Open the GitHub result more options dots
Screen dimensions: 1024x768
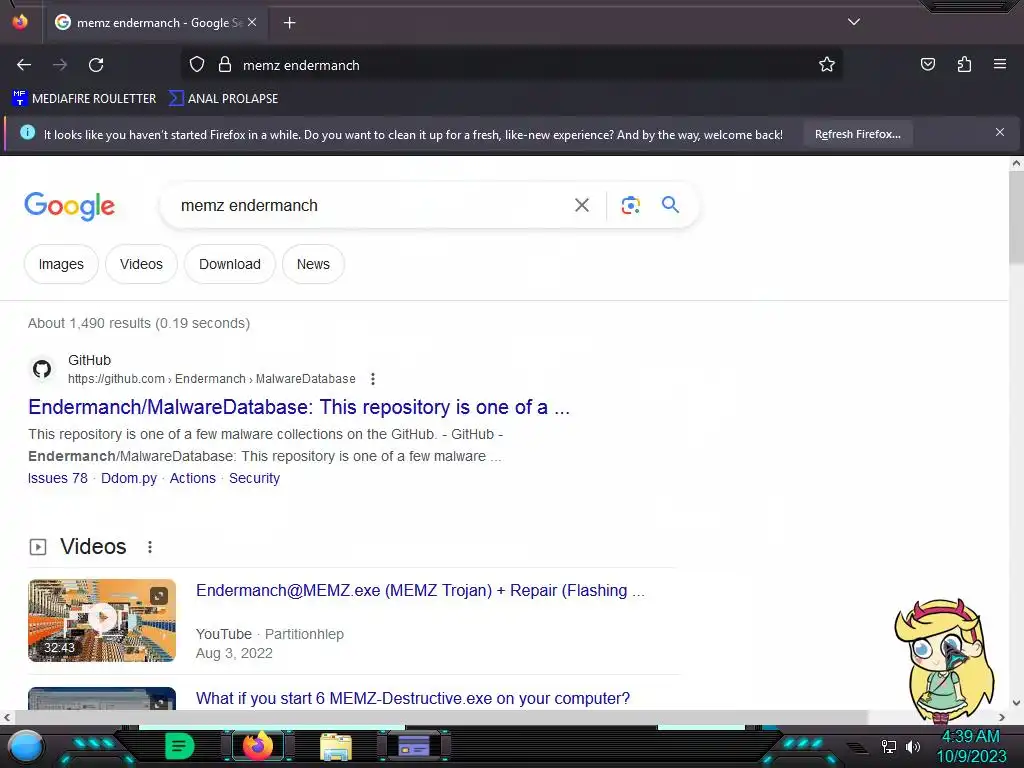point(372,379)
